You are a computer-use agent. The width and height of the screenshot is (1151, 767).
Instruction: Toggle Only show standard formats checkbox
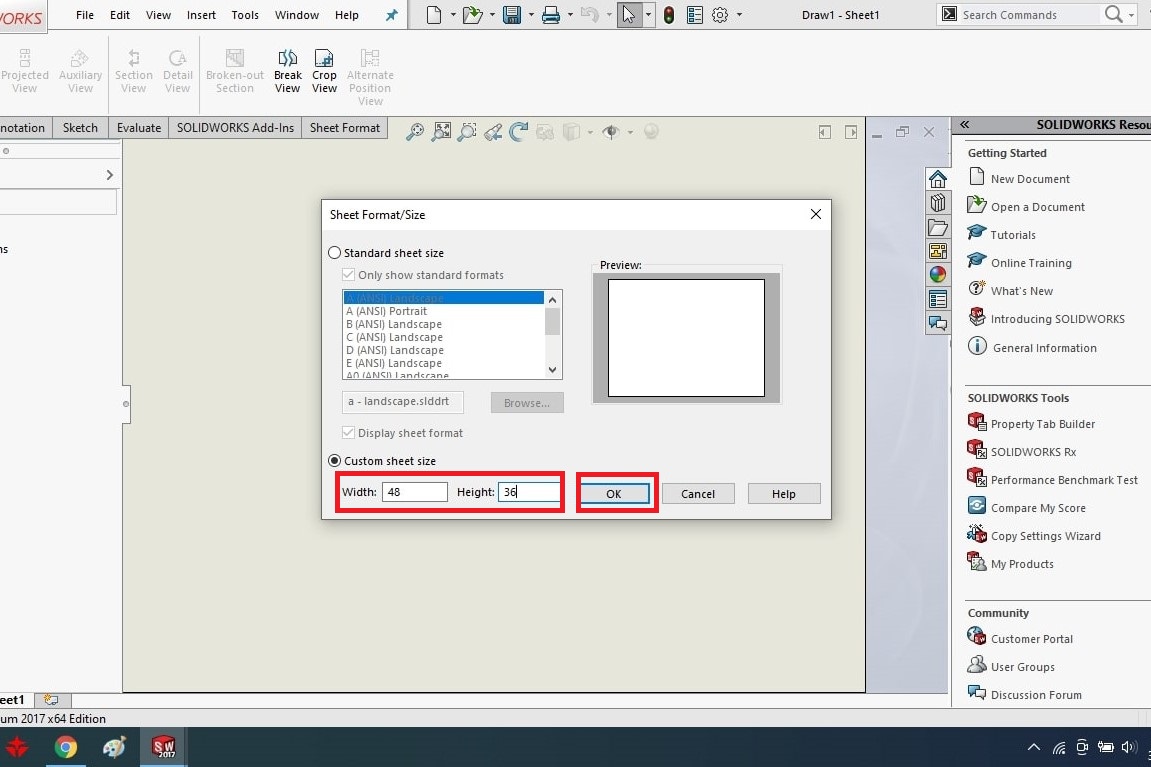(349, 275)
